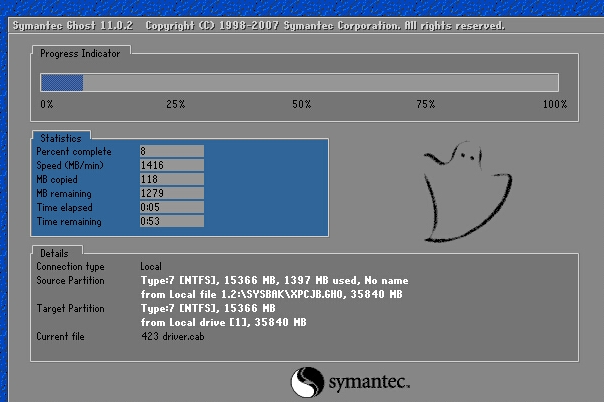
Task: Click the 'Time remaining' label
Action: pyautogui.click(x=69, y=221)
